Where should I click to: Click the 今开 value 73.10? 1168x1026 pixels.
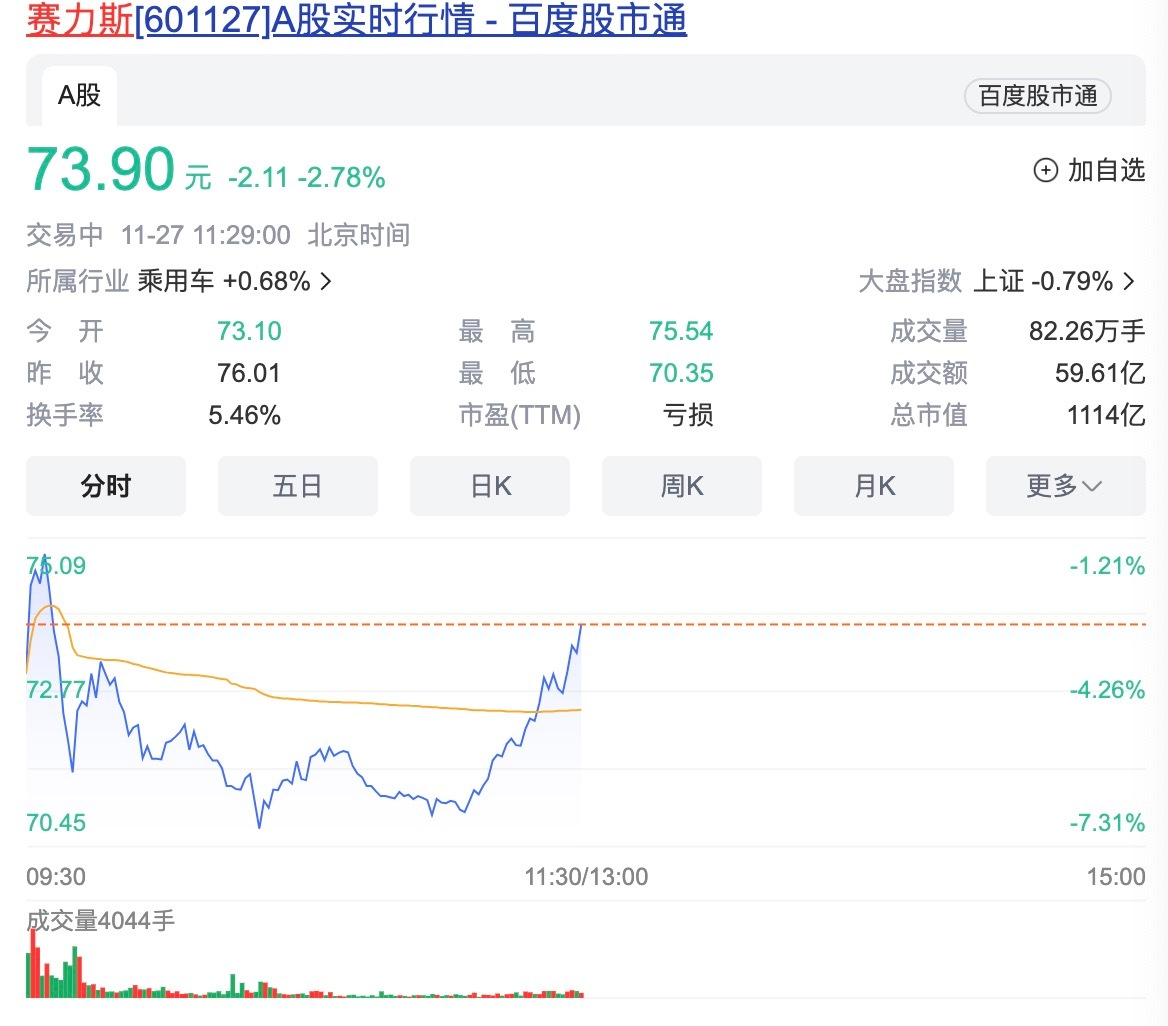click(249, 331)
